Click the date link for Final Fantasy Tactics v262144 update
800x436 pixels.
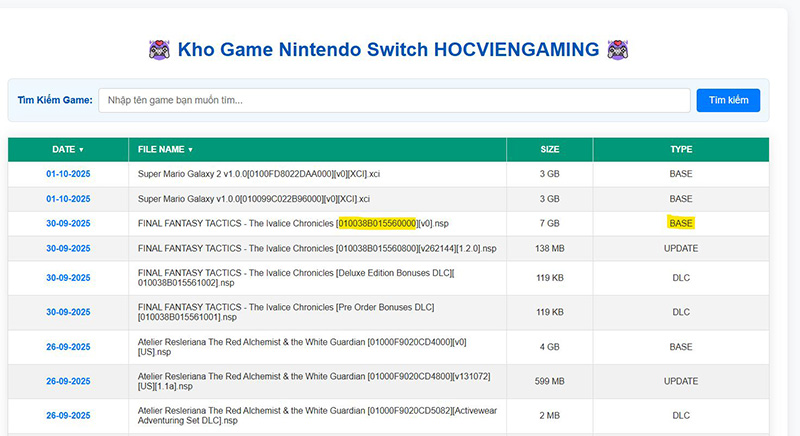pos(68,248)
